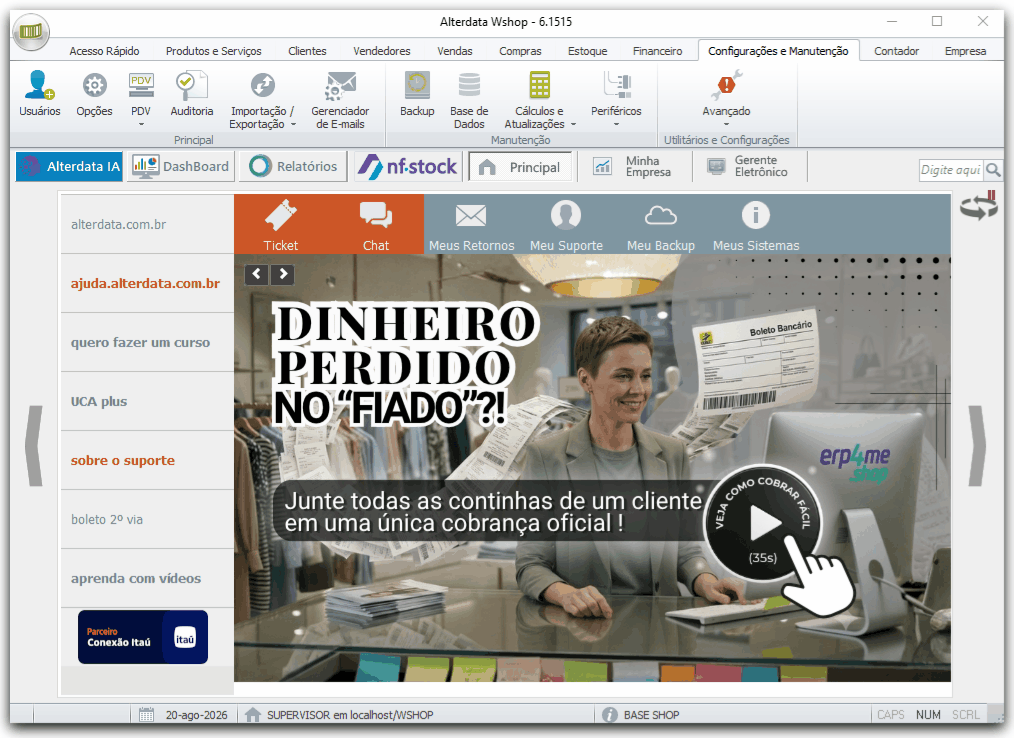The image size is (1014, 738).
Task: Expand the PDV dropdown arrow
Action: [141, 124]
